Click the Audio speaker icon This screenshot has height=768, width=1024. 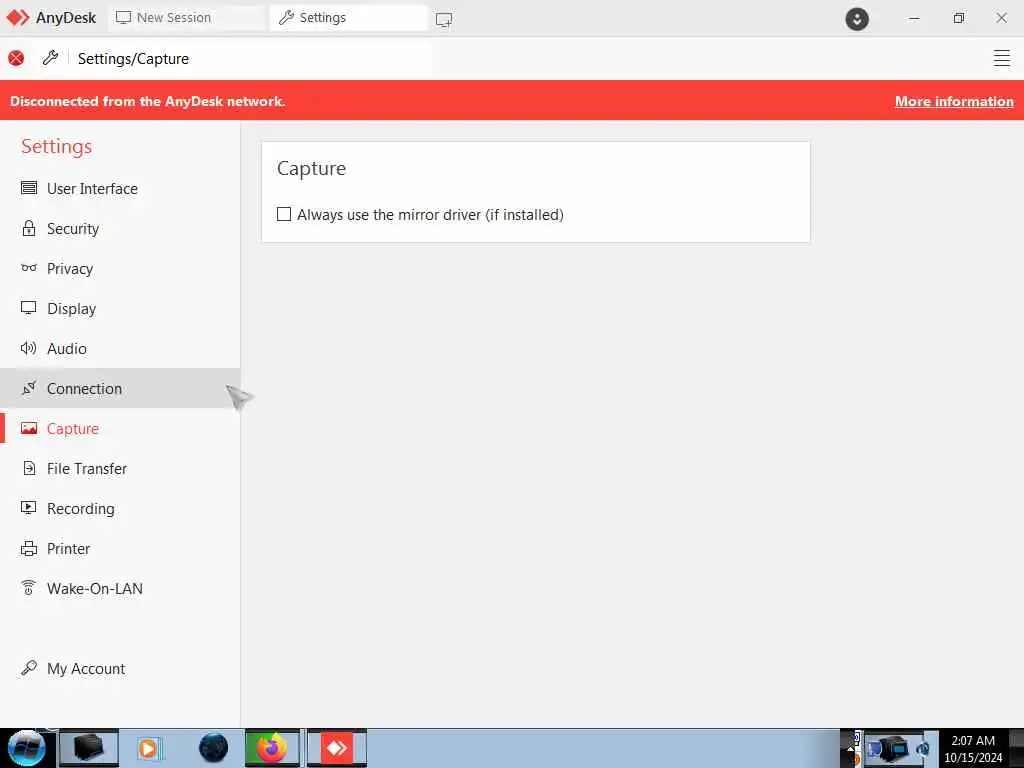(29, 348)
